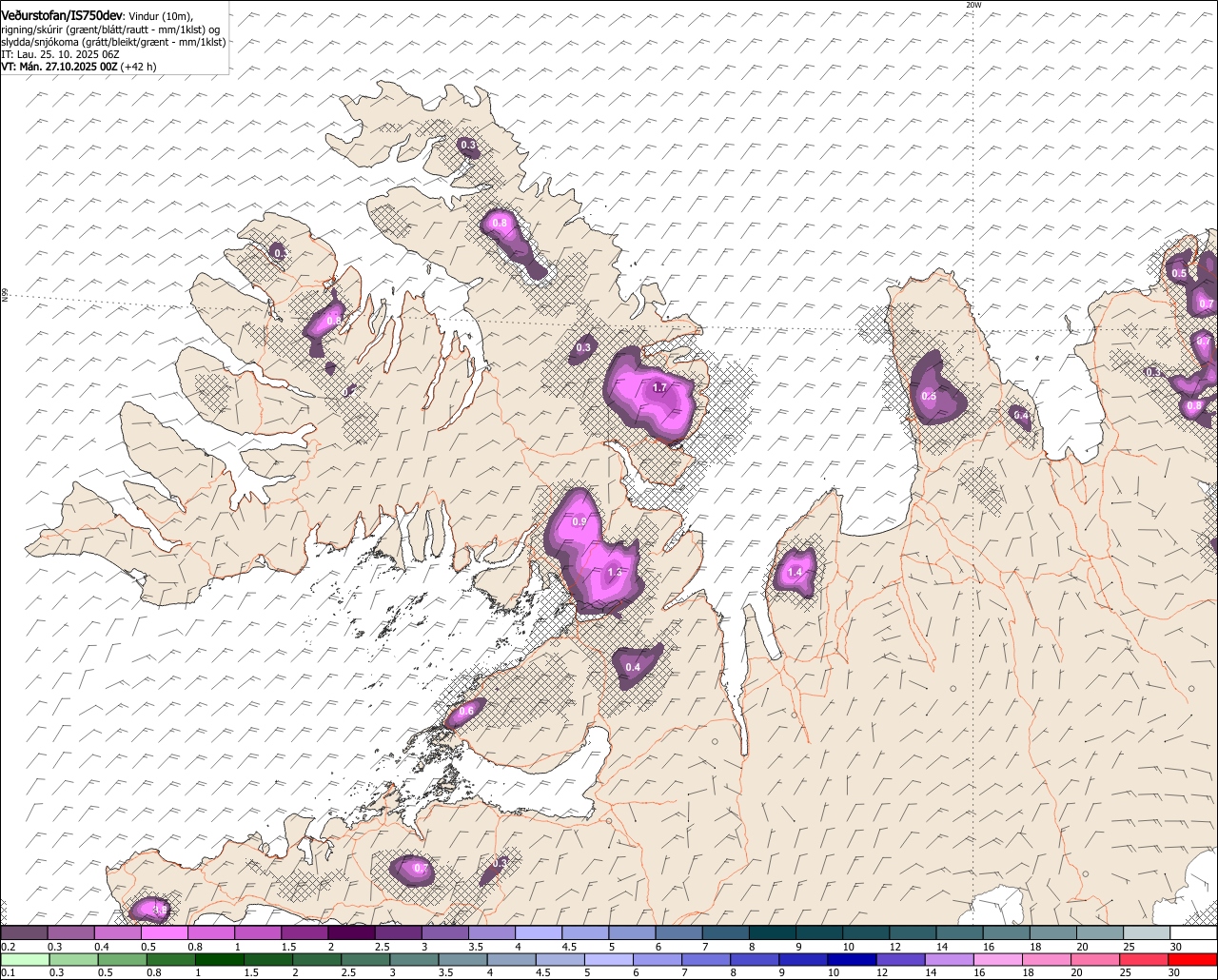Click the 'VT: Mán. 27.10.2025 00Z' valid time line

tap(79, 68)
